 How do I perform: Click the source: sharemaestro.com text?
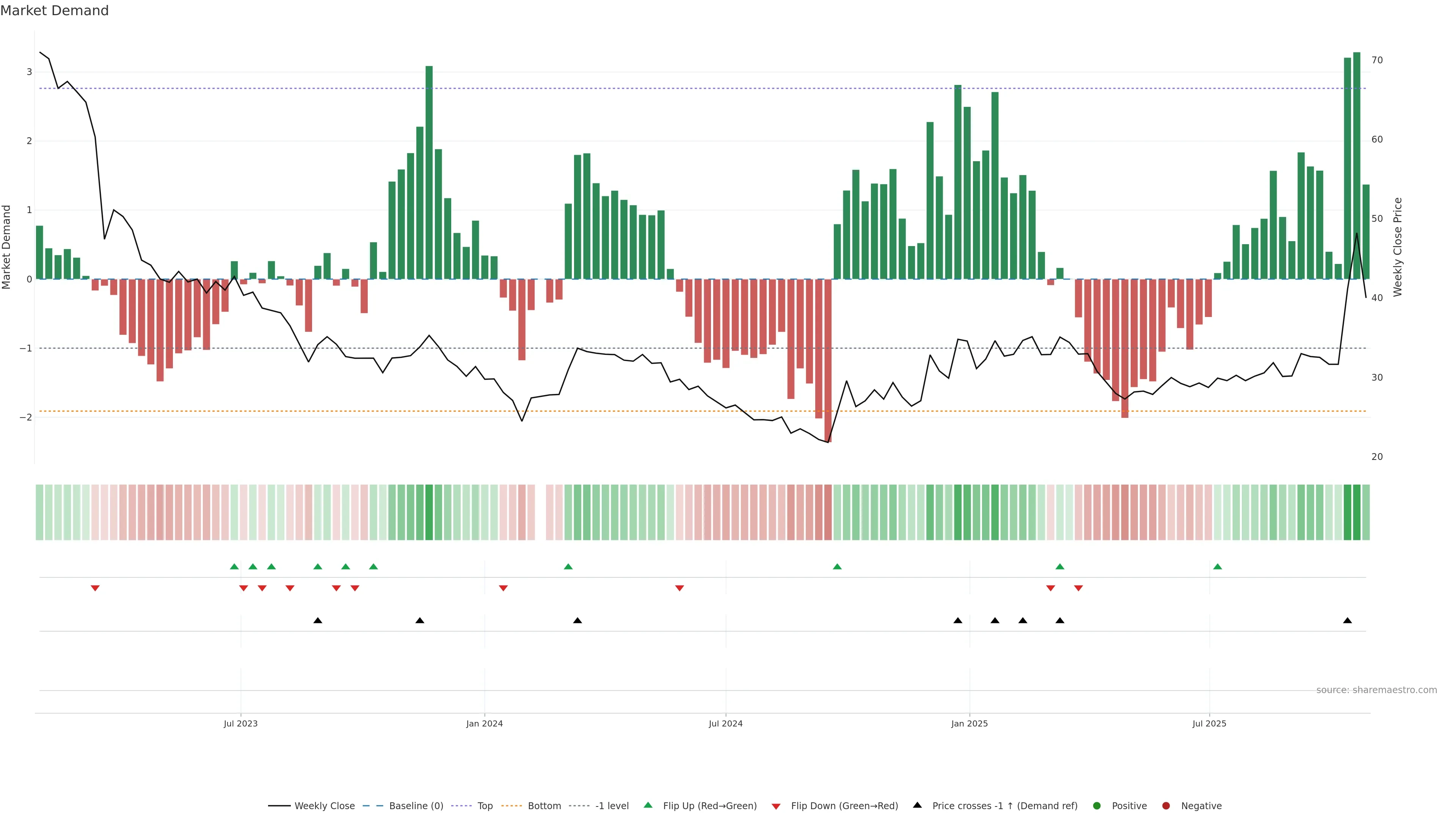(1376, 690)
